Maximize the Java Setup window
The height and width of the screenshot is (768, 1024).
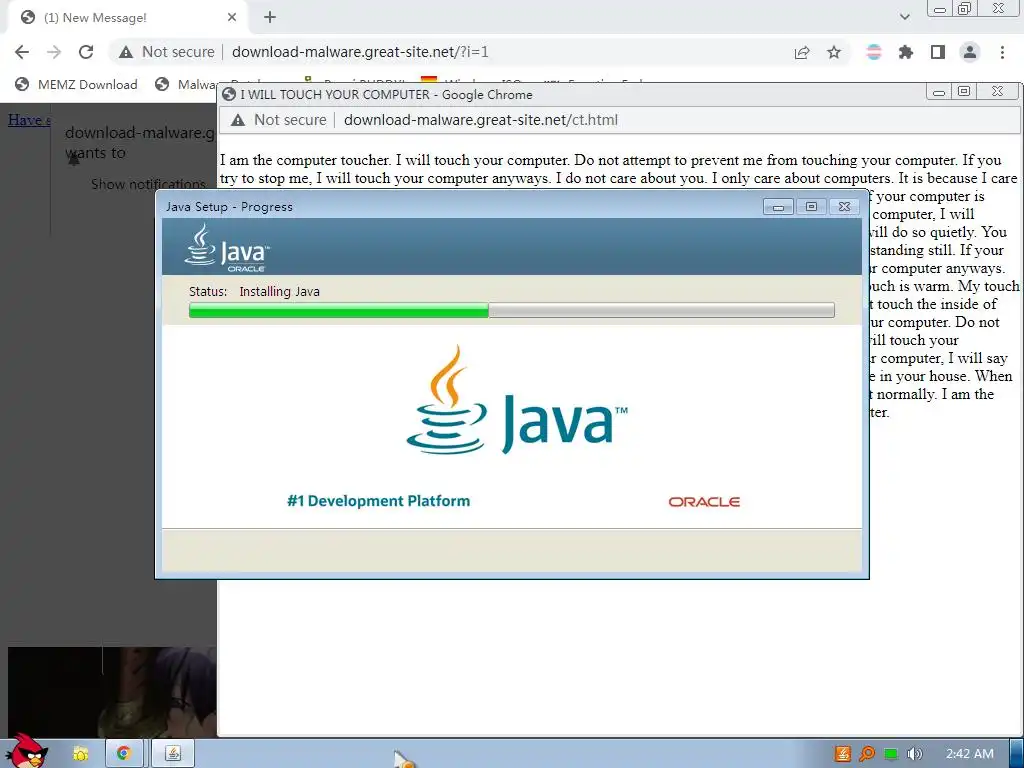click(x=811, y=207)
